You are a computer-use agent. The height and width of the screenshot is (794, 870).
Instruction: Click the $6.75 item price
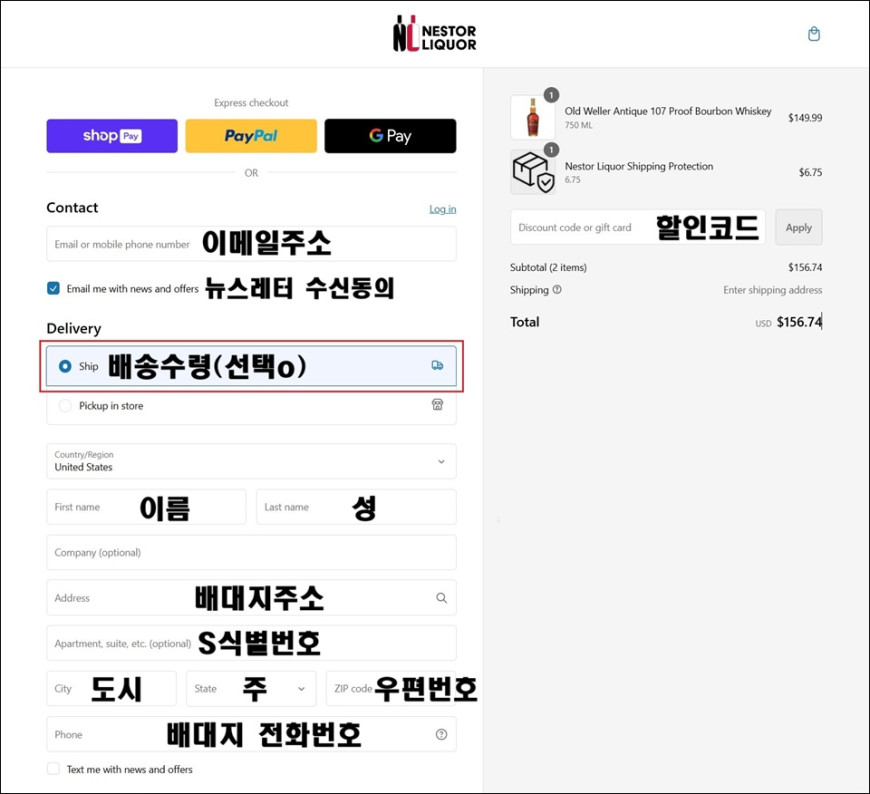coord(811,172)
